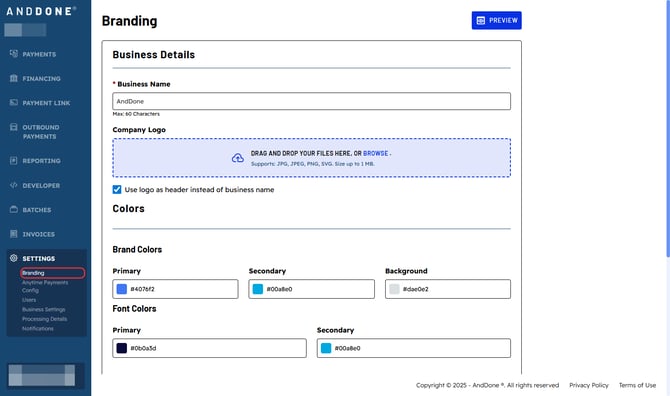This screenshot has height=396, width=670.
Task: Select Notifications submenu item
Action: [x=38, y=329]
